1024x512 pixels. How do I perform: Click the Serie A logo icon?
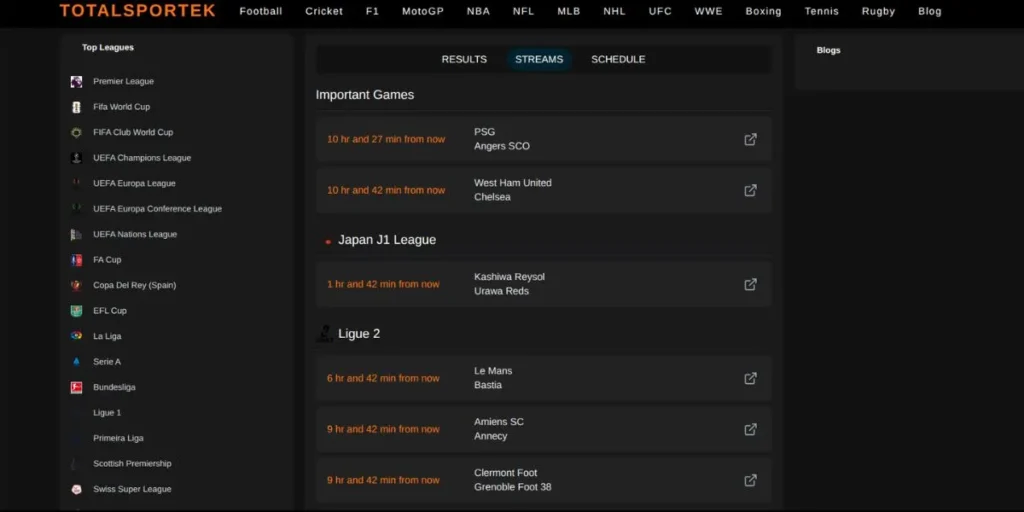pos(76,362)
